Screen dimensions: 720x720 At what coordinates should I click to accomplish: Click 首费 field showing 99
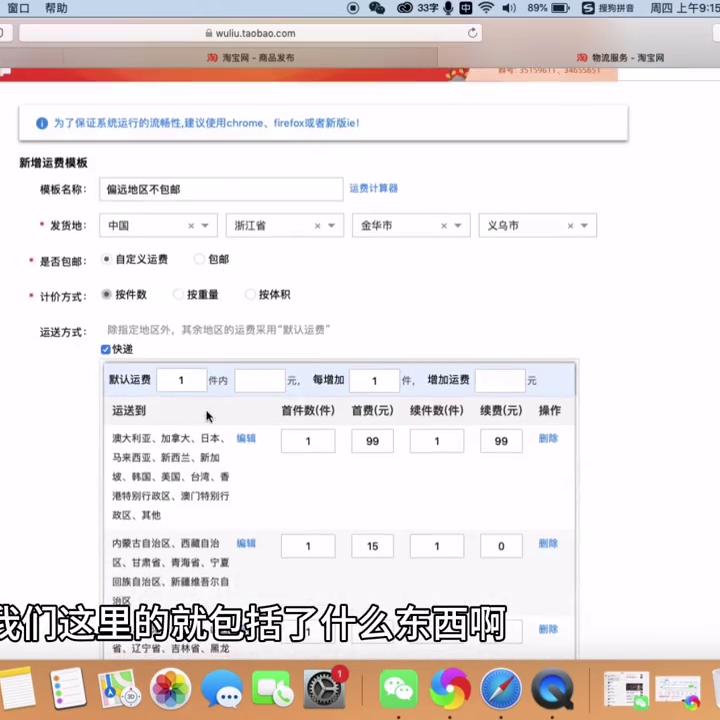372,441
